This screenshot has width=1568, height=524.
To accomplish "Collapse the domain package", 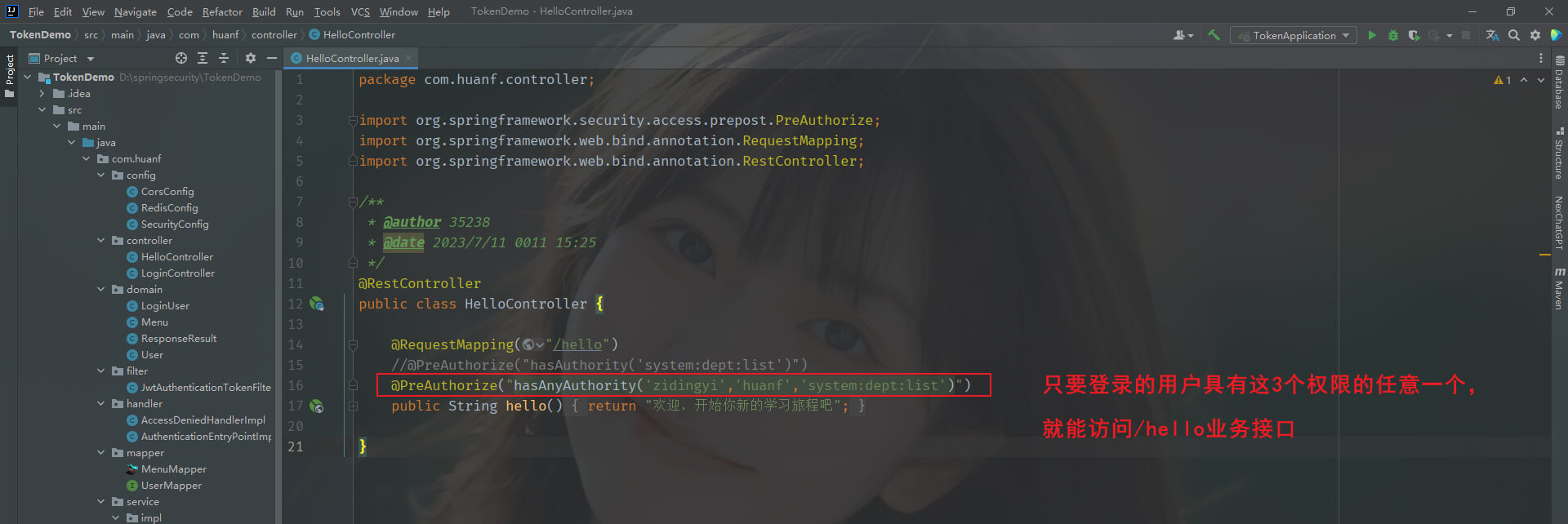I will [100, 290].
